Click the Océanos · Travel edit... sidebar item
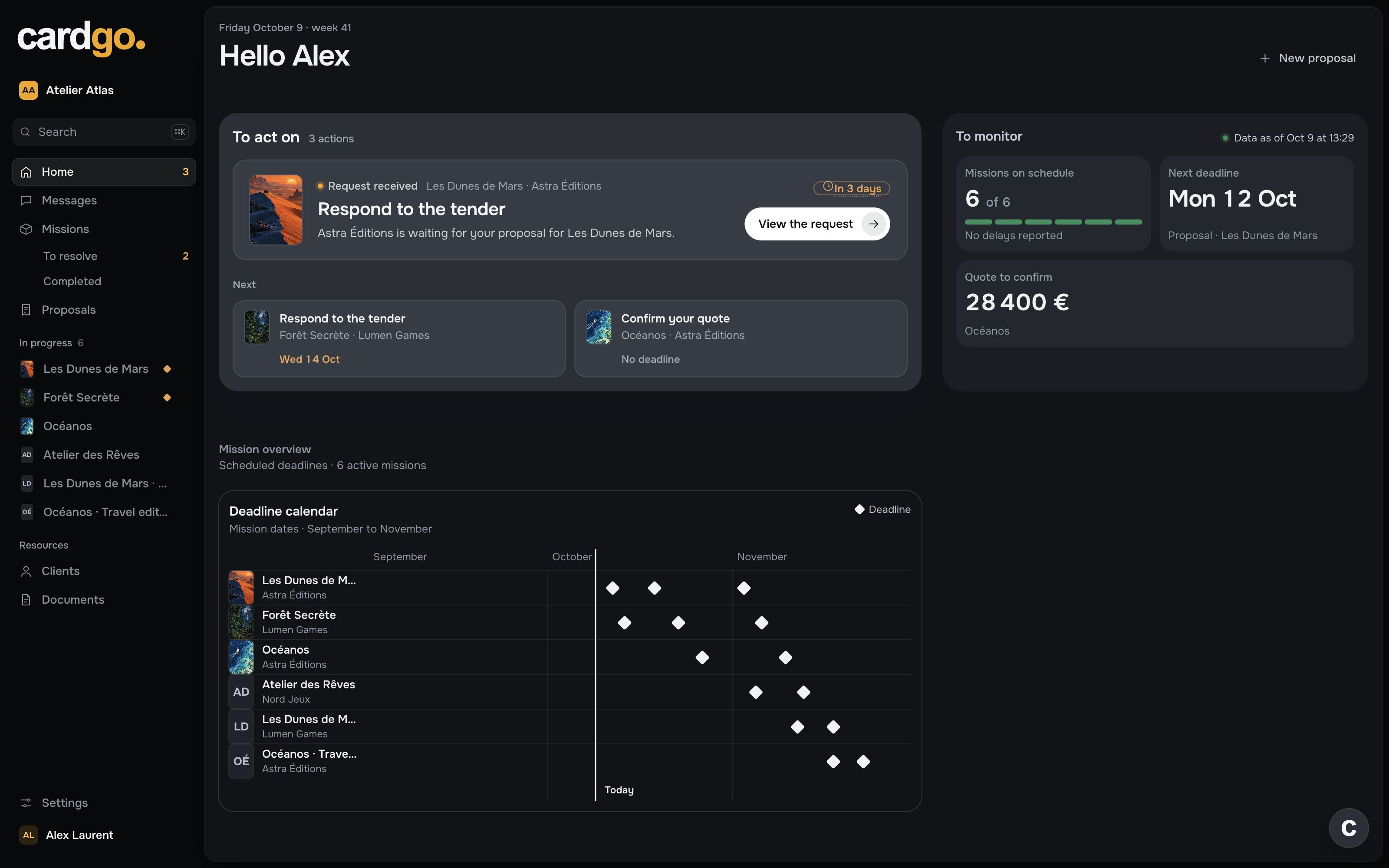This screenshot has height=868, width=1389. [x=105, y=512]
